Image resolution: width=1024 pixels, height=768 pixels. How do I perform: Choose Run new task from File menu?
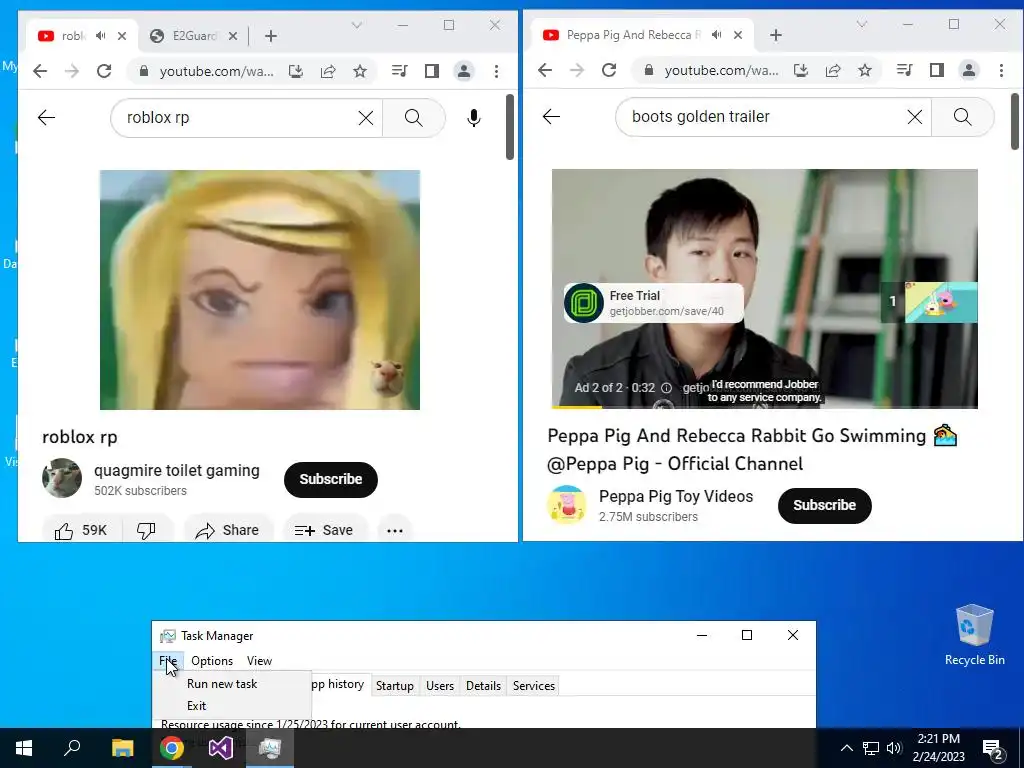(x=222, y=684)
